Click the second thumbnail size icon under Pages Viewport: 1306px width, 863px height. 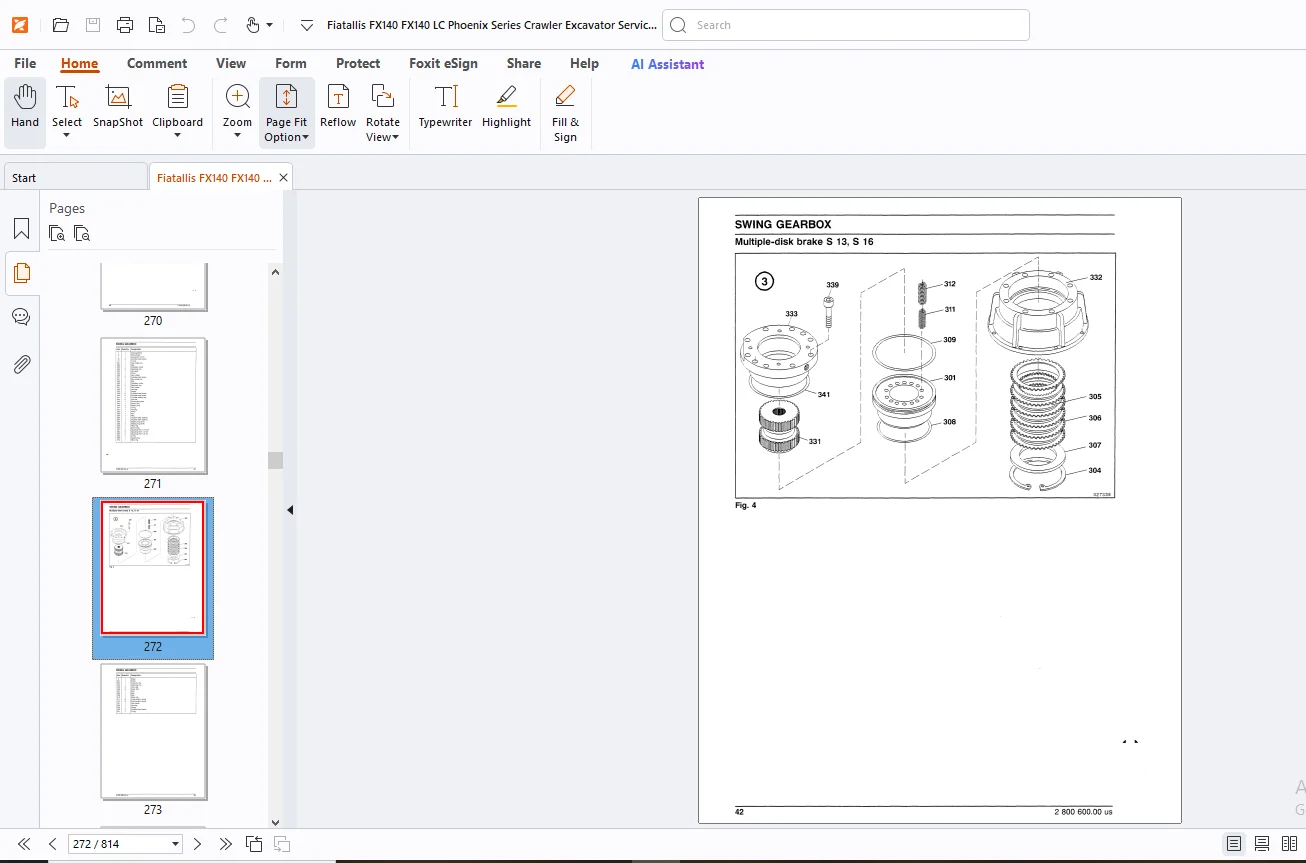pyautogui.click(x=82, y=234)
